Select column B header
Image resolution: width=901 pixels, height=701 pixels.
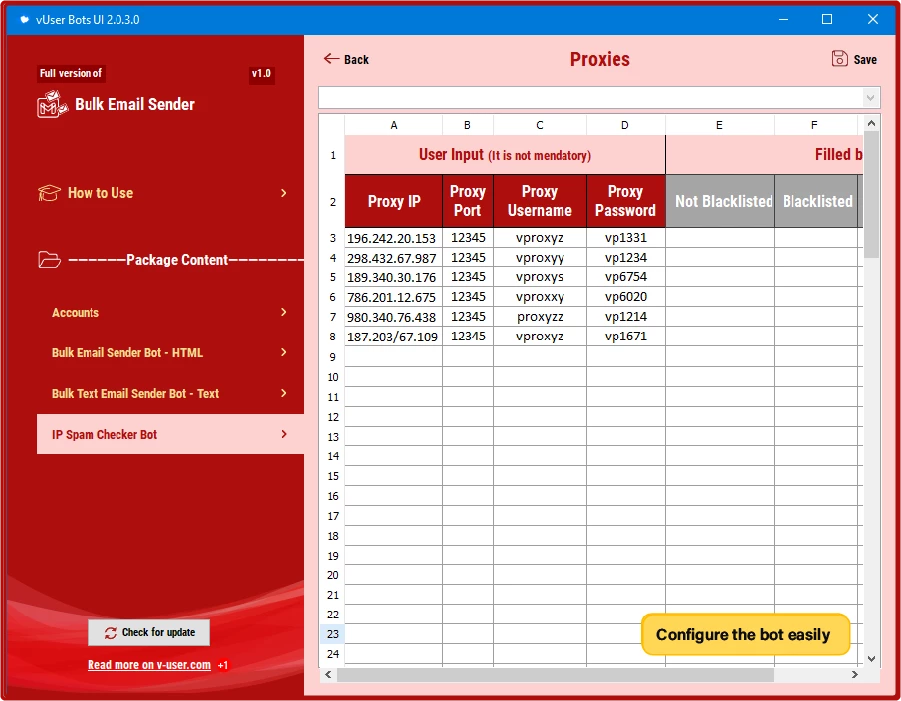click(468, 125)
